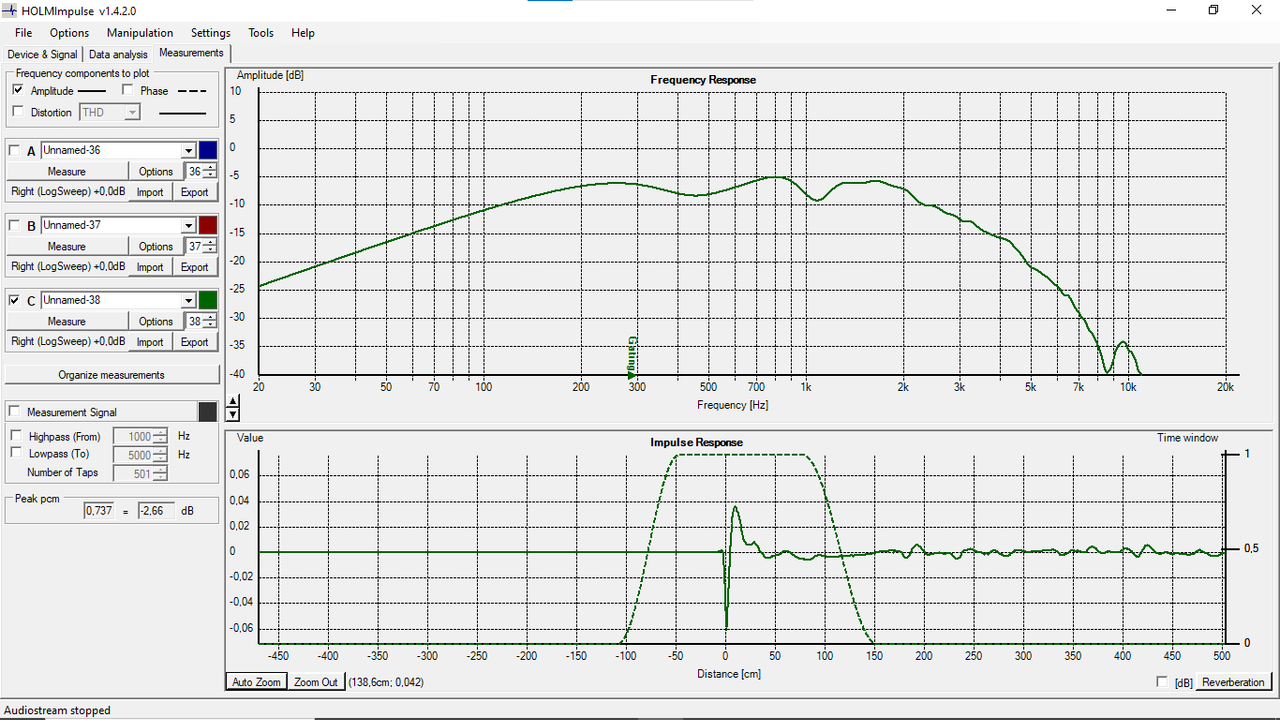Click the Peak pcm 0,737 field

point(99,511)
